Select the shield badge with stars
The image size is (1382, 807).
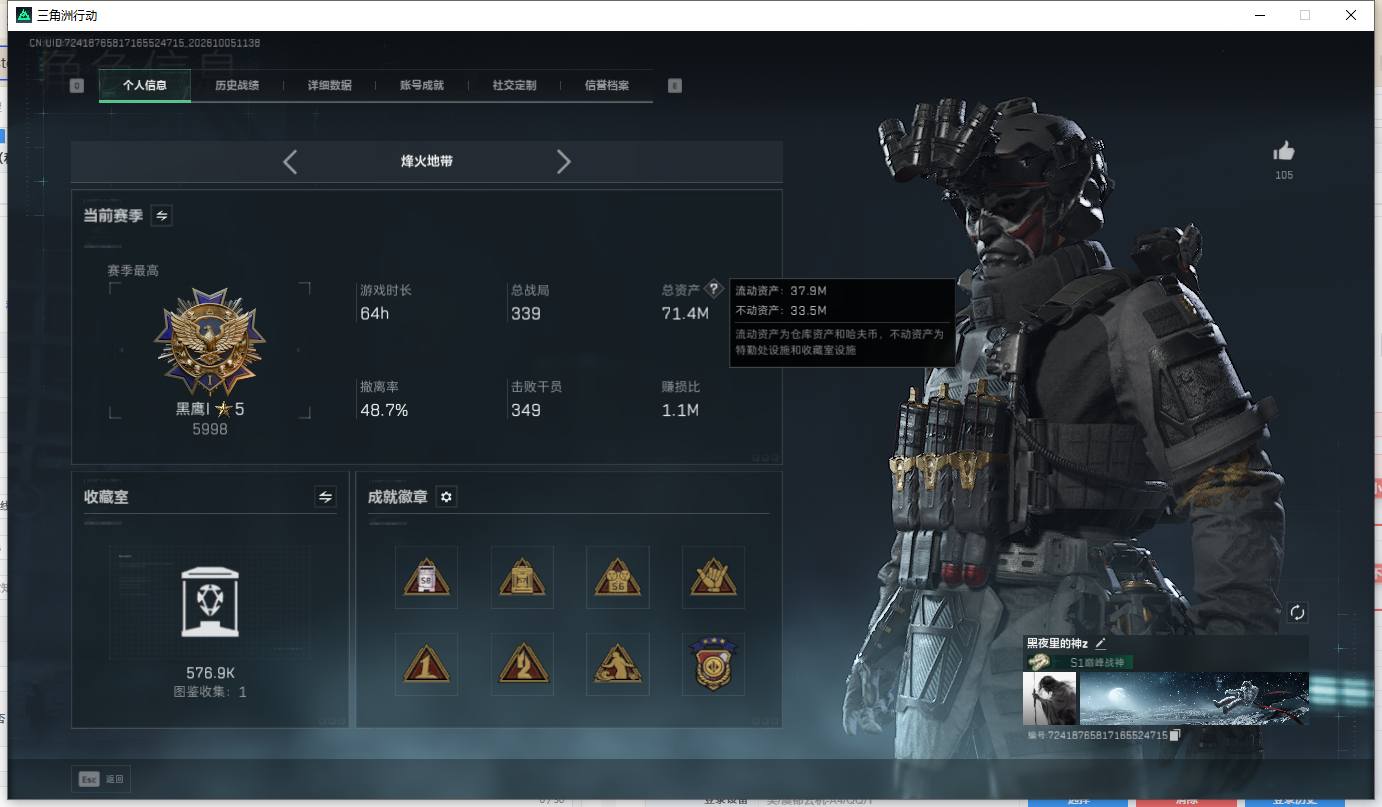(x=713, y=664)
